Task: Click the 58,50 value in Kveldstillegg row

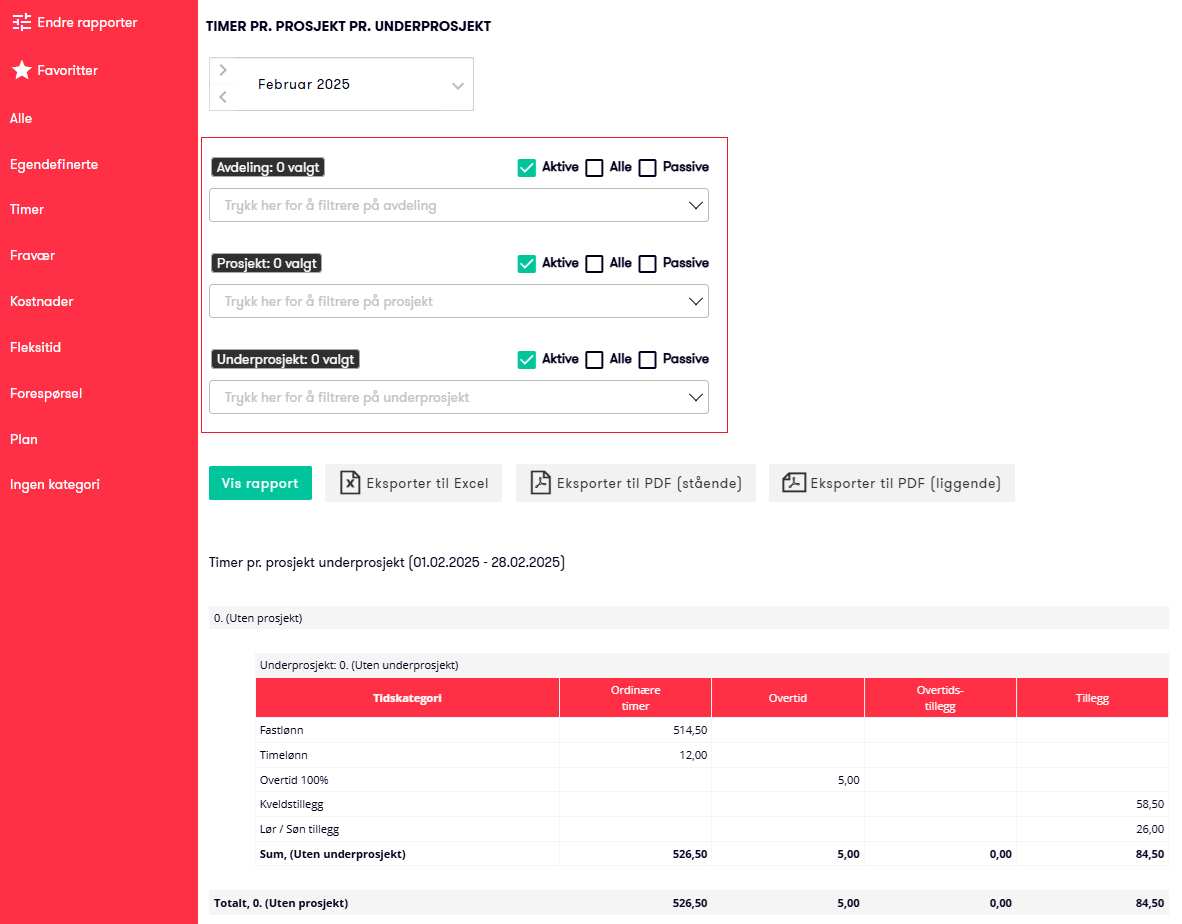Action: [1150, 804]
